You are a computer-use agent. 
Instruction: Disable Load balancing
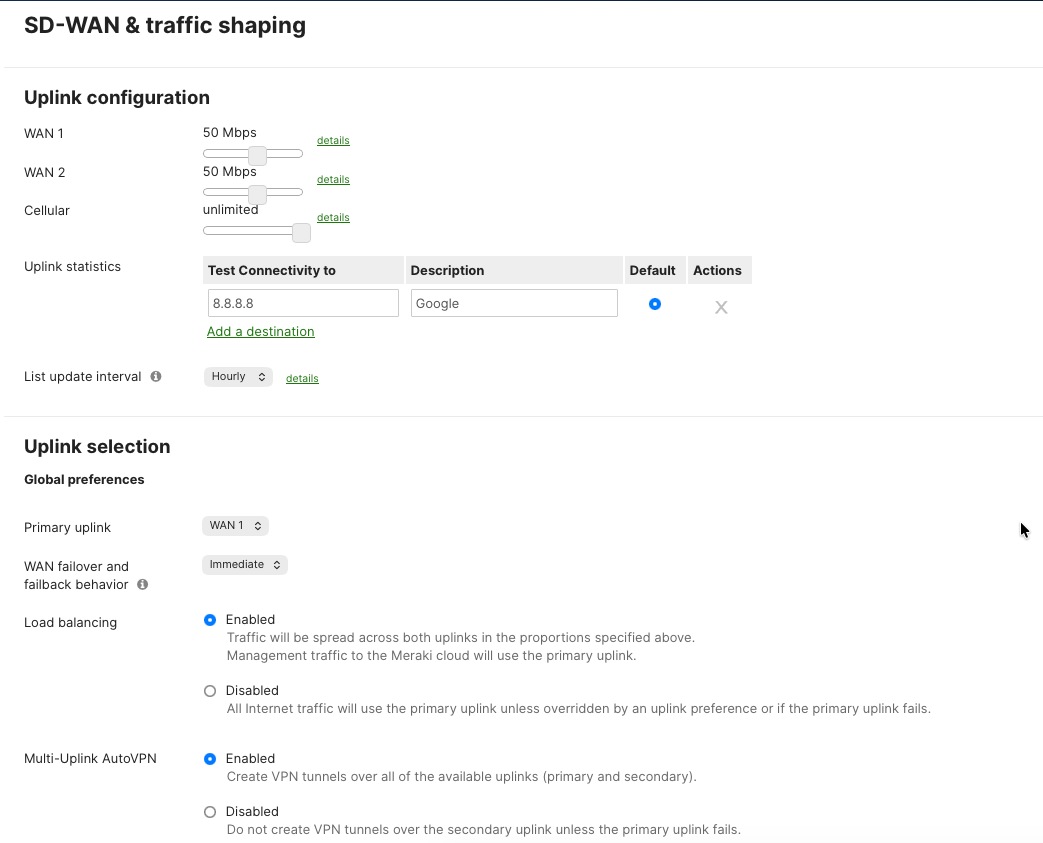pos(210,690)
